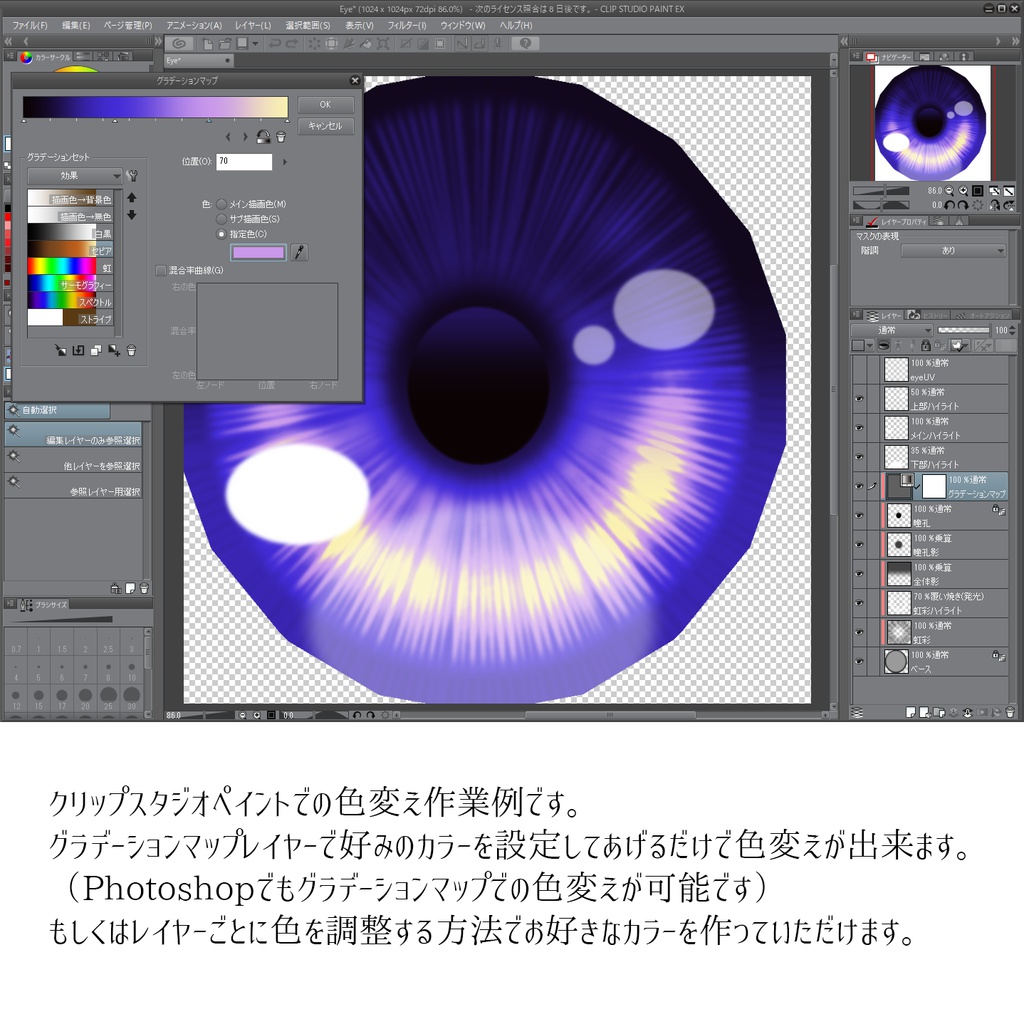Click the 位置(O) value input field
The image size is (1024, 1024).
[x=244, y=162]
